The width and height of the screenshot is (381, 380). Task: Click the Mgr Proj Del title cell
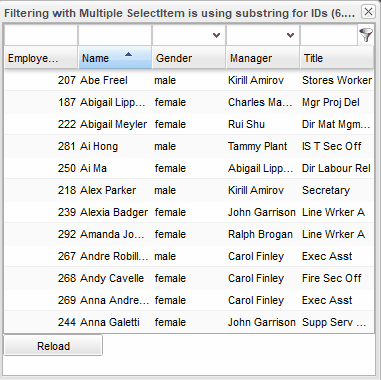[337, 102]
